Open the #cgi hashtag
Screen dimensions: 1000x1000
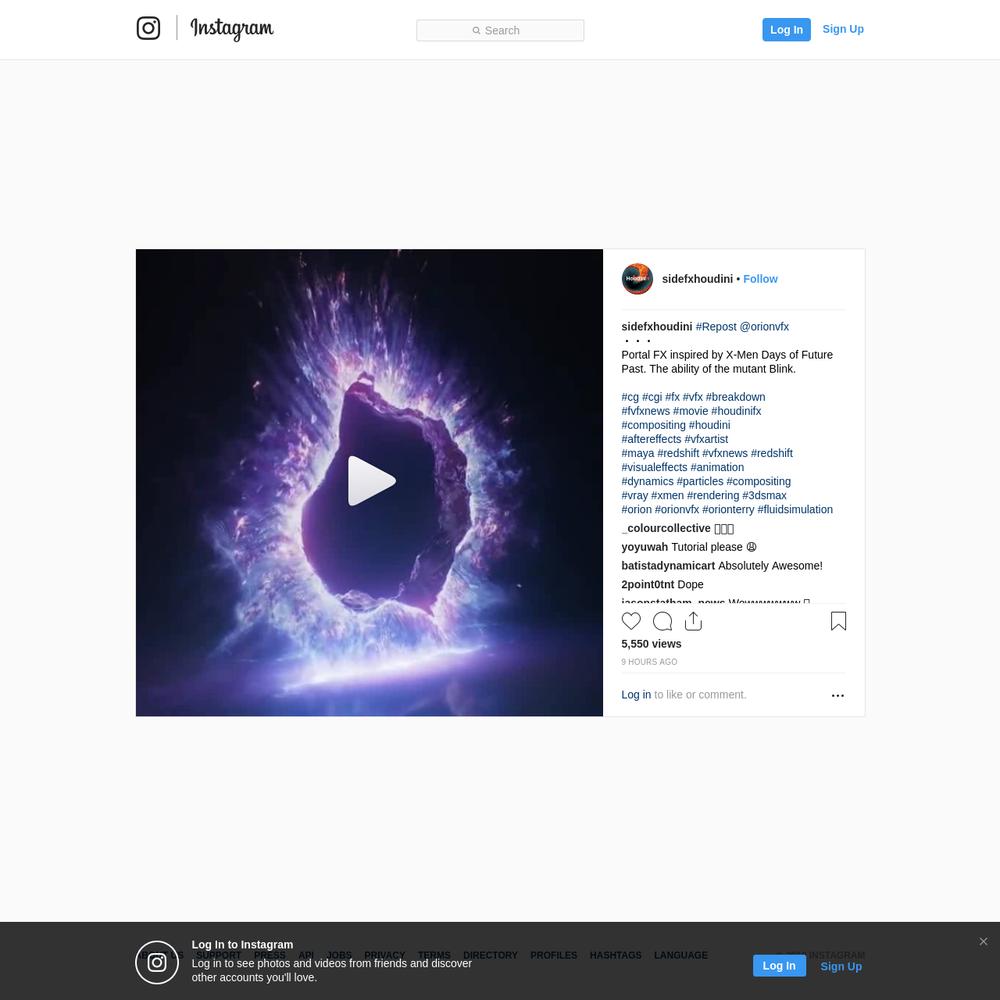(x=652, y=397)
